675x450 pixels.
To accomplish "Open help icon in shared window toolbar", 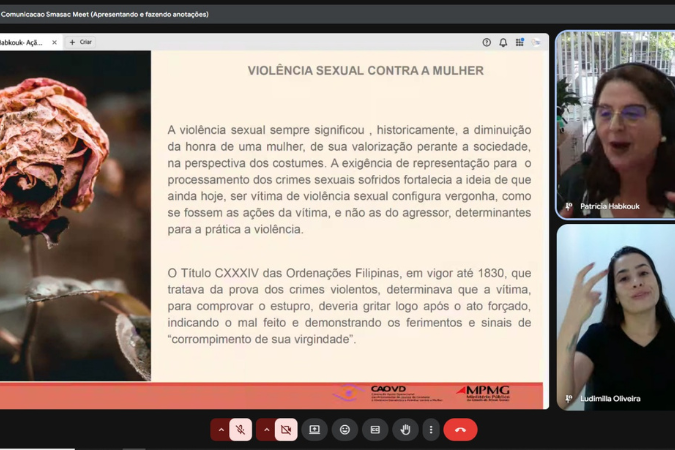I will pos(486,42).
